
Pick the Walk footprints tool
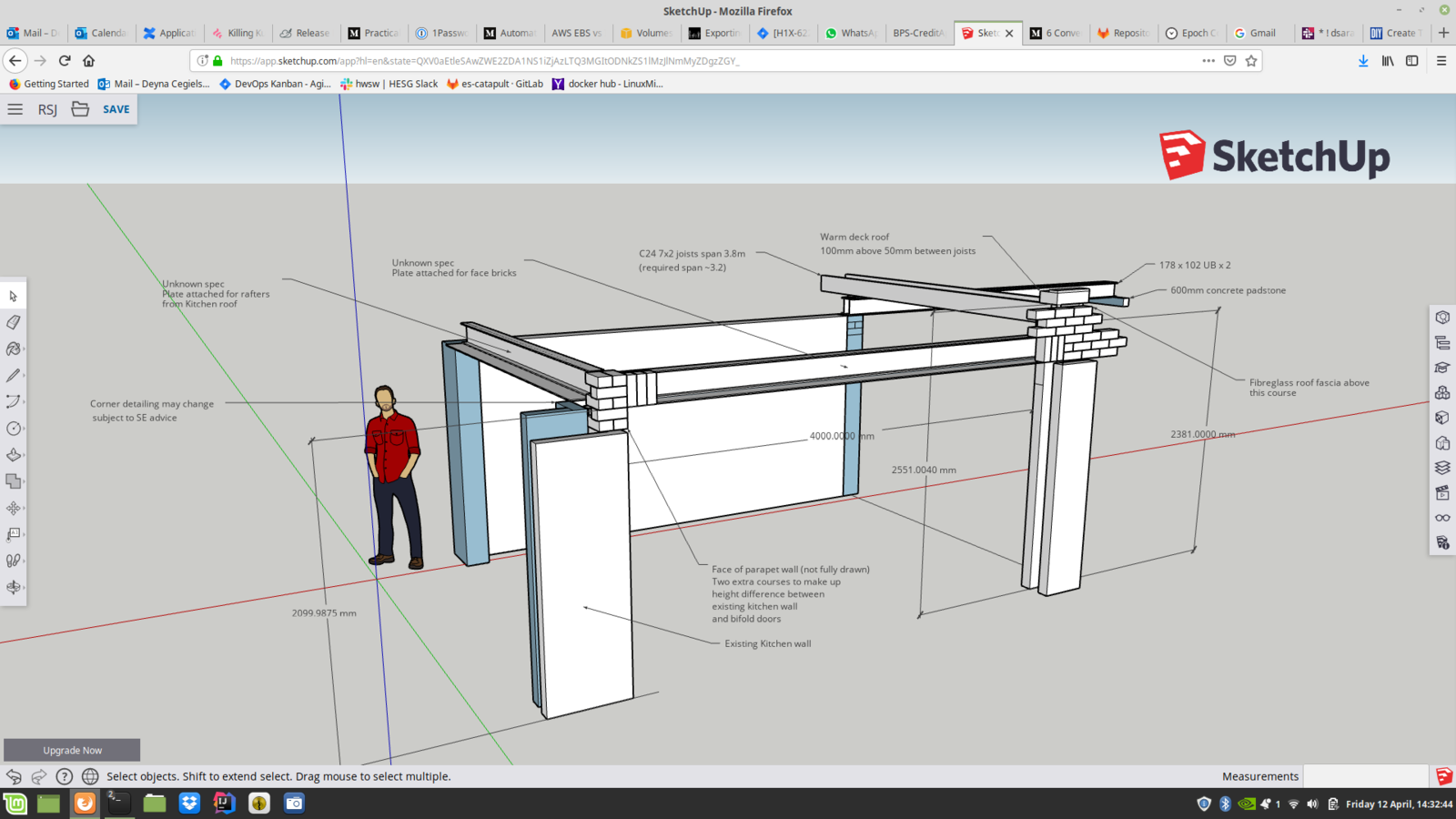pyautogui.click(x=13, y=561)
